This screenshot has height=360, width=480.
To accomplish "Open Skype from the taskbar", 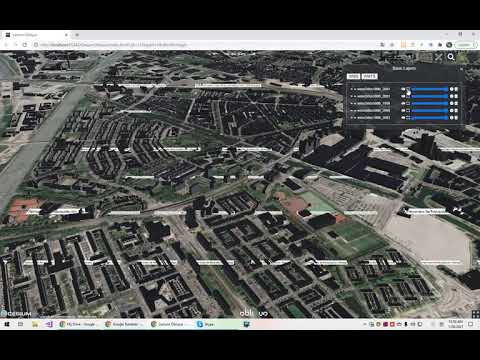I will 206,324.
